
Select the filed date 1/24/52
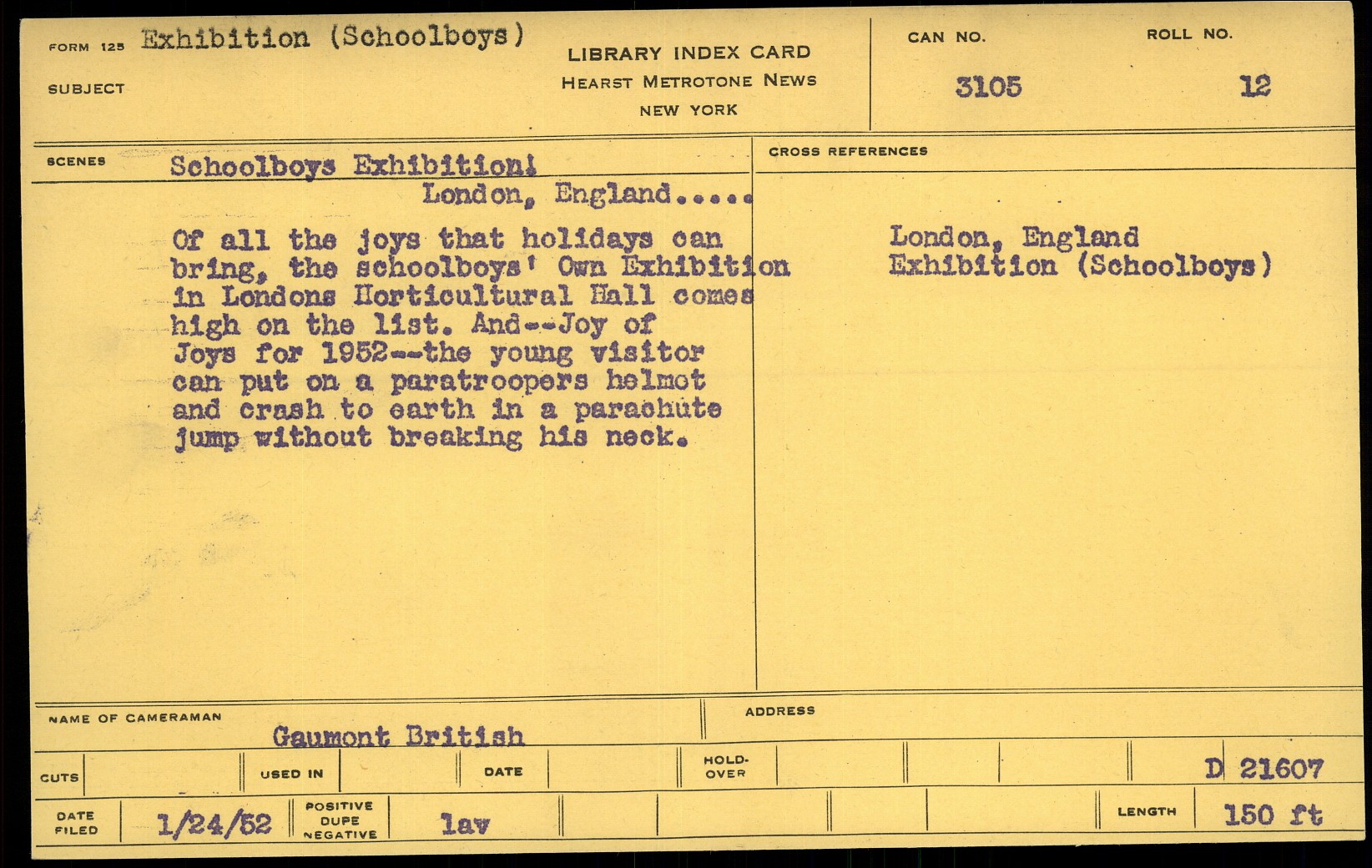point(214,825)
